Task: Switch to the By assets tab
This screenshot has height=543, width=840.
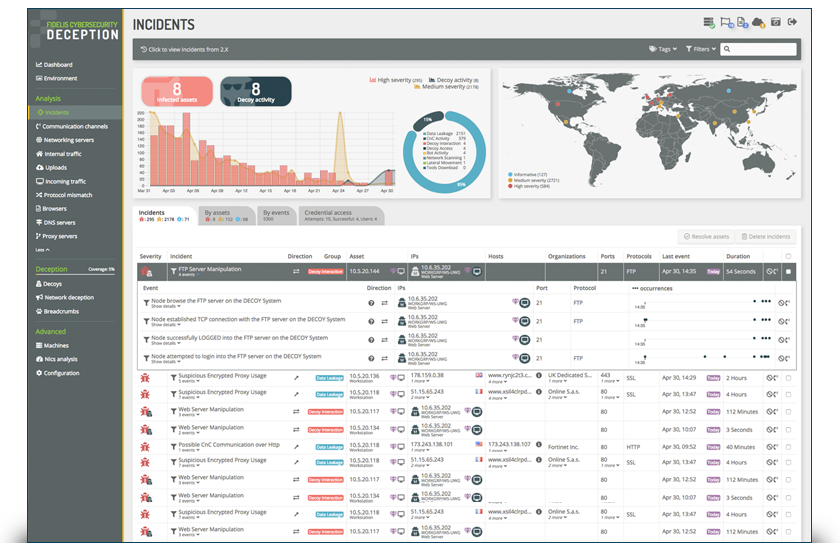Action: (x=226, y=215)
